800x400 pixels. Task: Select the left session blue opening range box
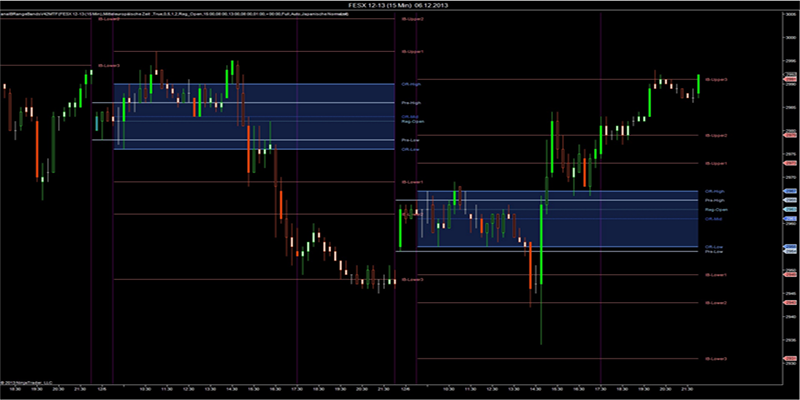[x=255, y=116]
